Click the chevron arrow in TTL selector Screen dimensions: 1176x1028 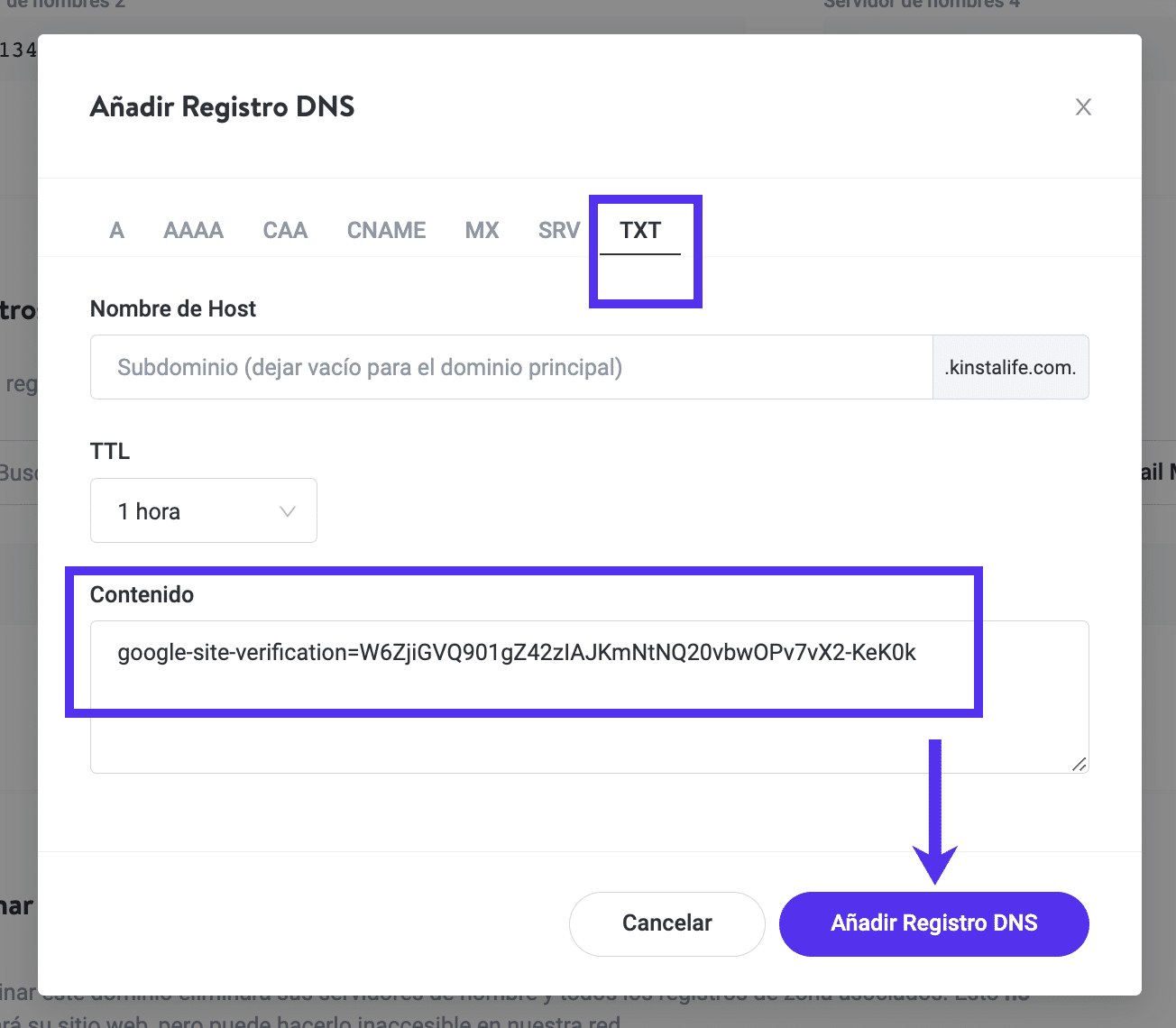[288, 511]
